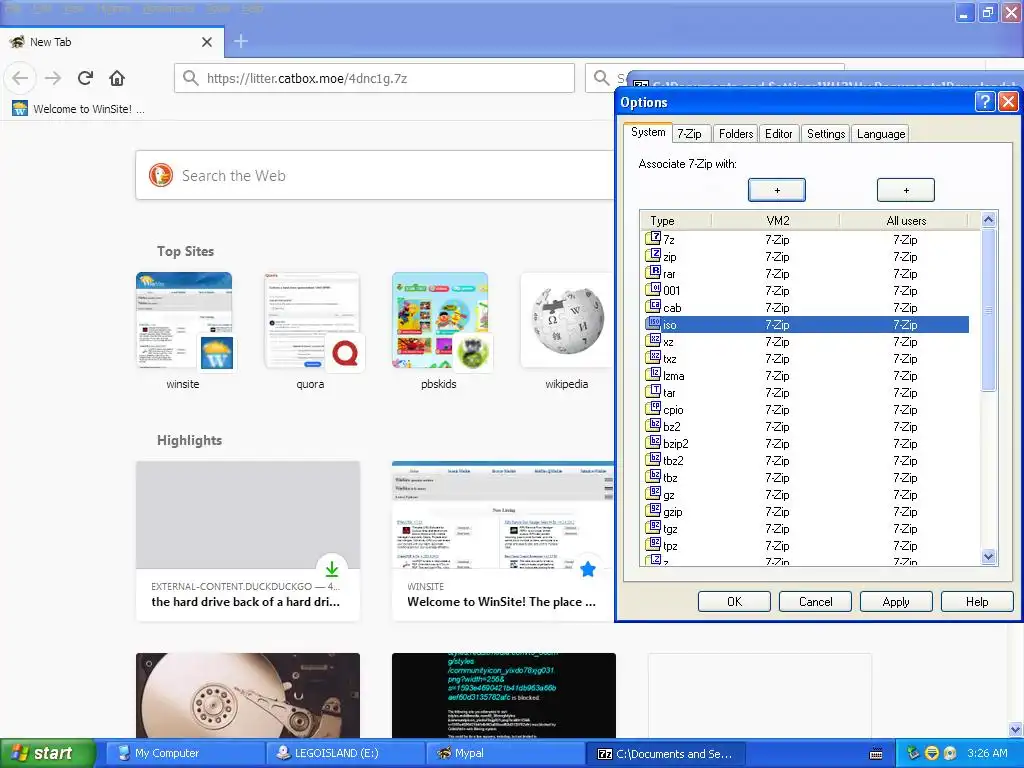
Task: Select the bzip2 file type icon
Action: [x=653, y=442]
